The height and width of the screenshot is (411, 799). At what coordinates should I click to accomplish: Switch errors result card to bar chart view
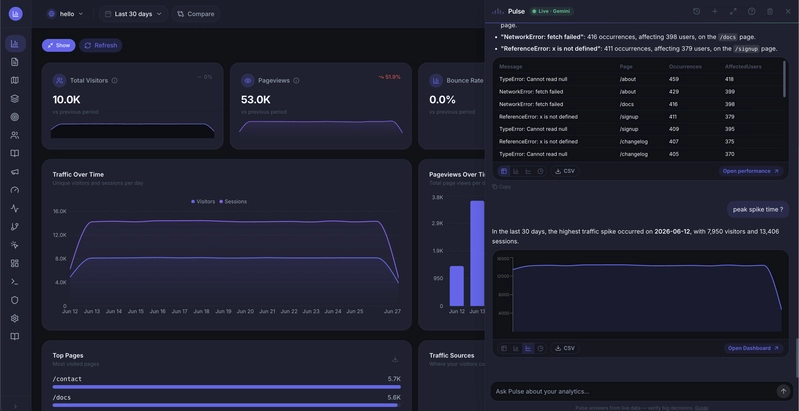(x=516, y=171)
